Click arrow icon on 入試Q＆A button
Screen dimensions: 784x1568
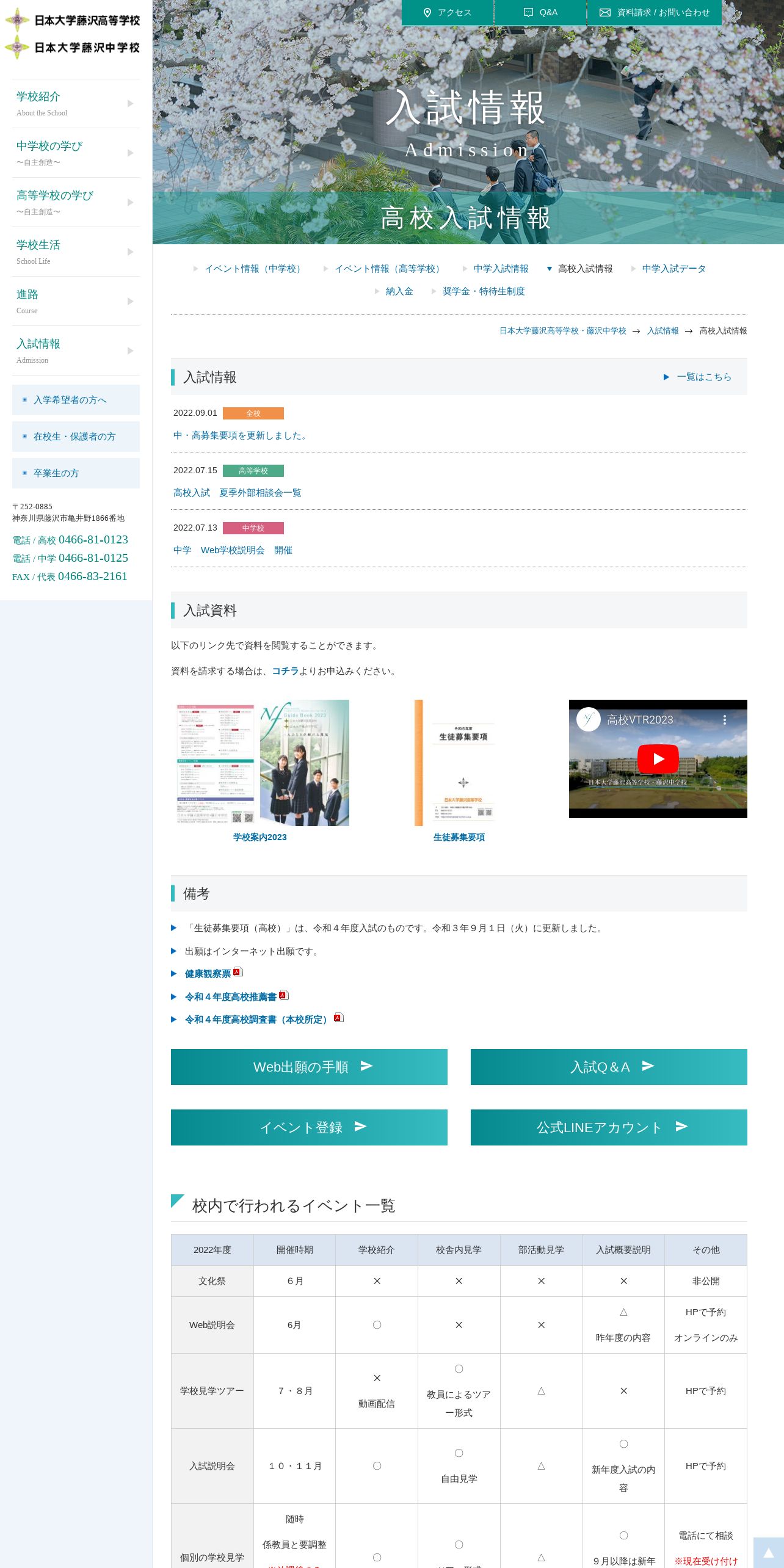click(x=648, y=1065)
